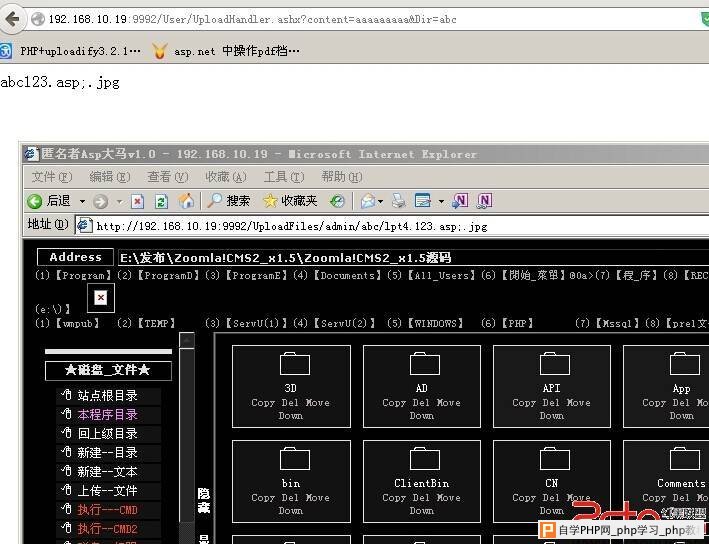Open the ClientBin folder icon

tap(425, 459)
